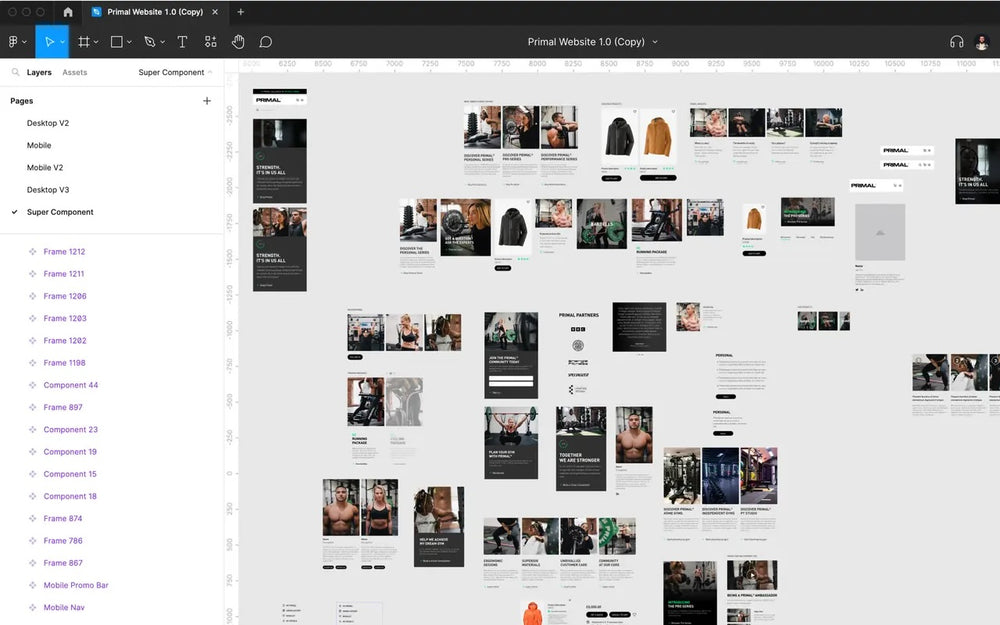Open the Figma main menu icon

coord(14,42)
